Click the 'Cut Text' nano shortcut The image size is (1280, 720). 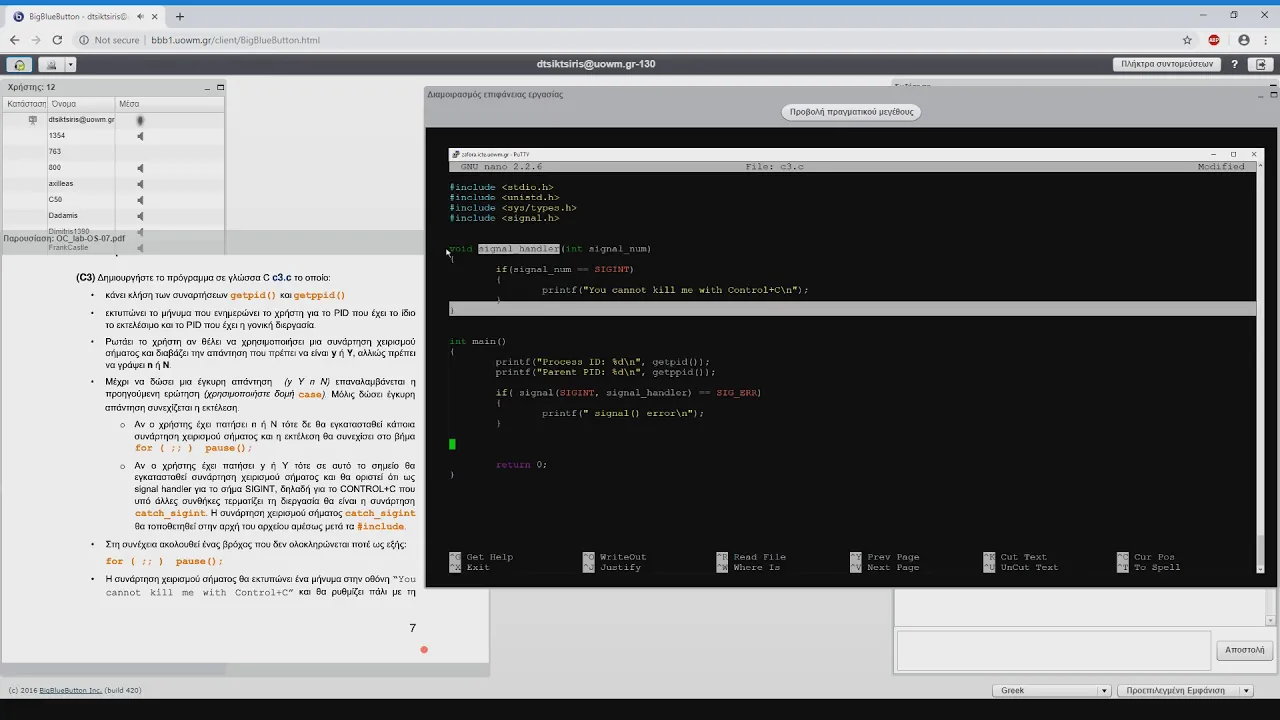click(1023, 557)
